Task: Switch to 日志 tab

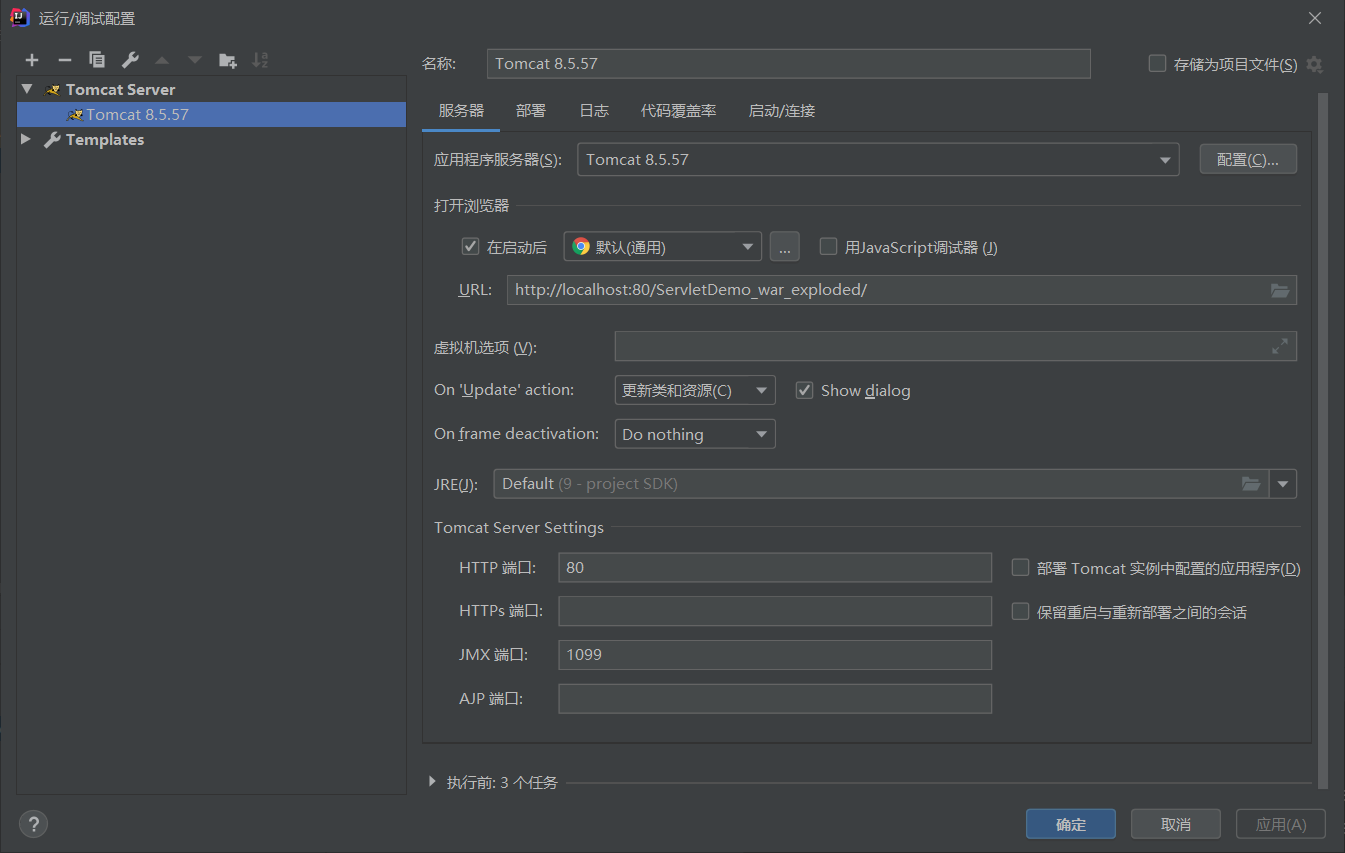Action: click(x=594, y=111)
